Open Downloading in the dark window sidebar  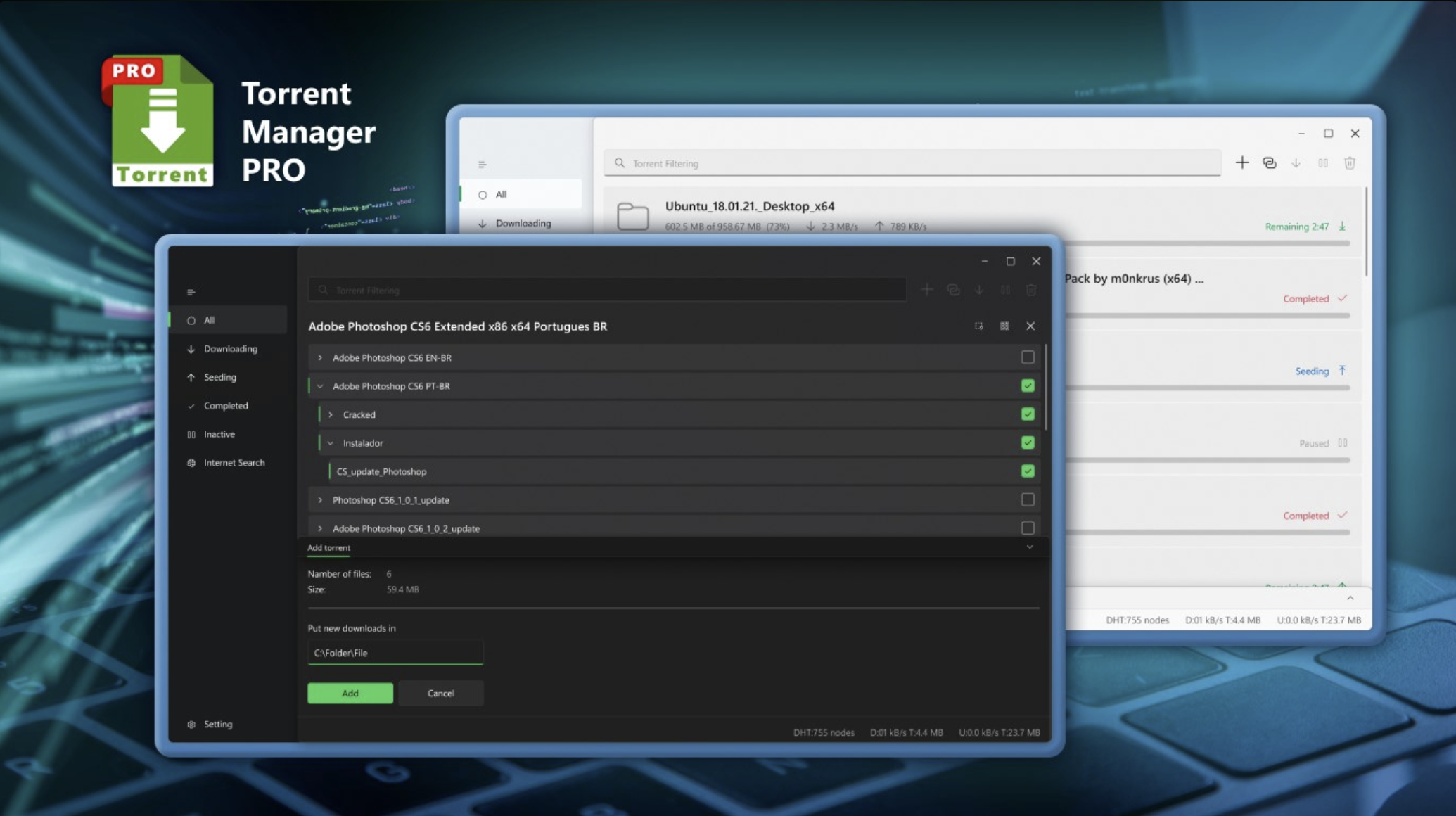point(228,349)
